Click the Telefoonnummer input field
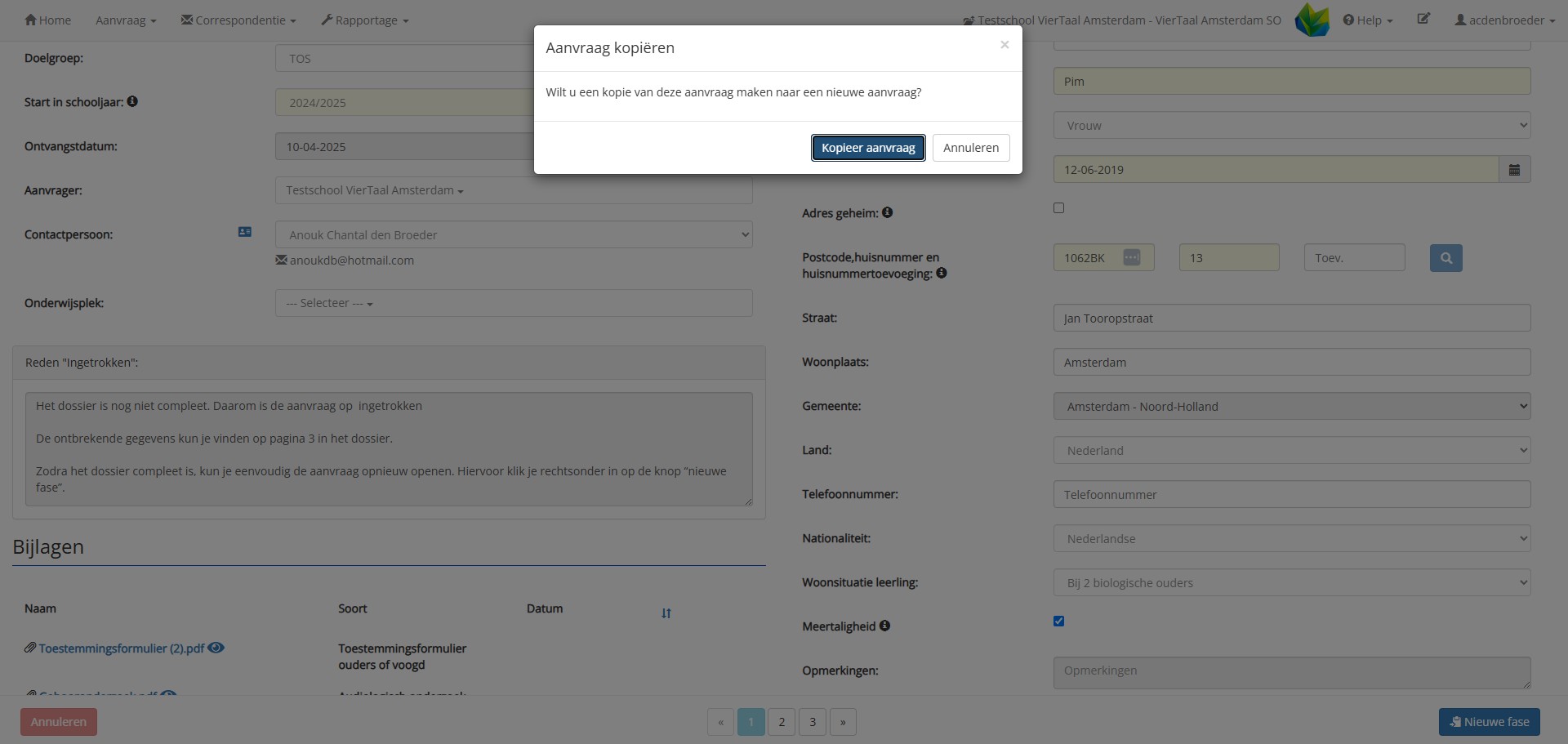The image size is (1568, 744). pyautogui.click(x=1292, y=495)
